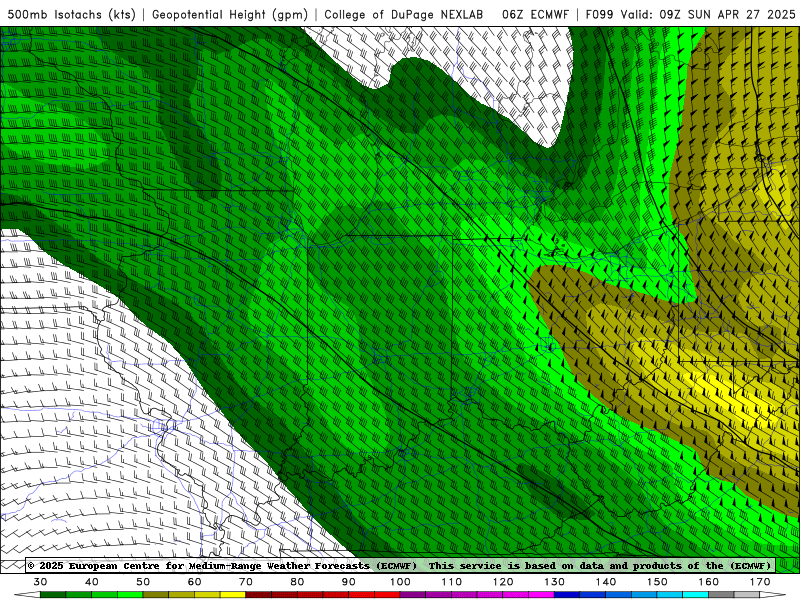The image size is (800, 600).
Task: Click the darkest green swatch at 30 kts
Action: point(53,594)
